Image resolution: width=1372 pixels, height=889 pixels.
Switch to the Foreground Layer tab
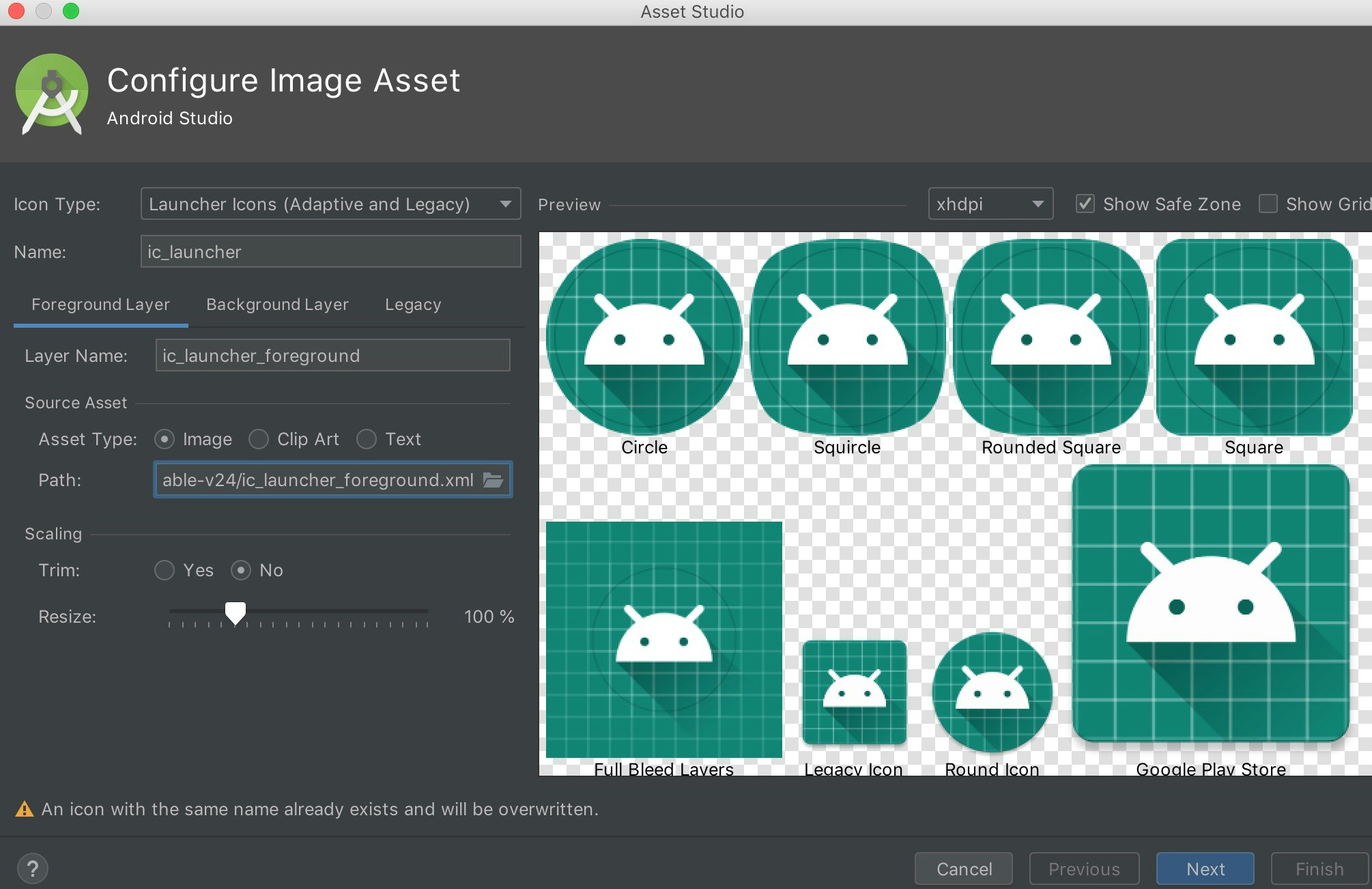(100, 305)
